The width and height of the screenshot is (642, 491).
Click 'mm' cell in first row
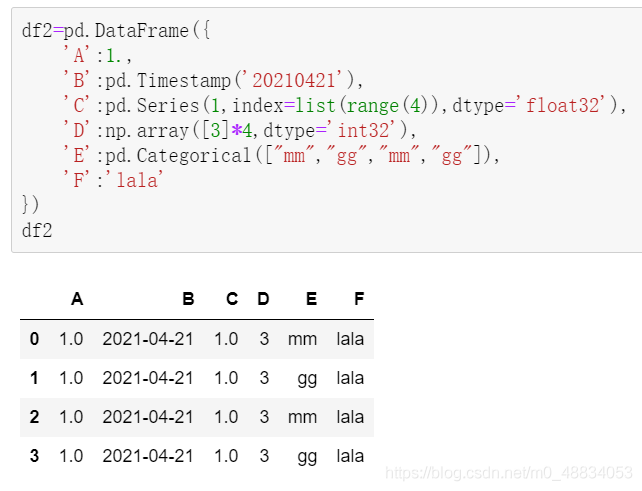pos(303,339)
